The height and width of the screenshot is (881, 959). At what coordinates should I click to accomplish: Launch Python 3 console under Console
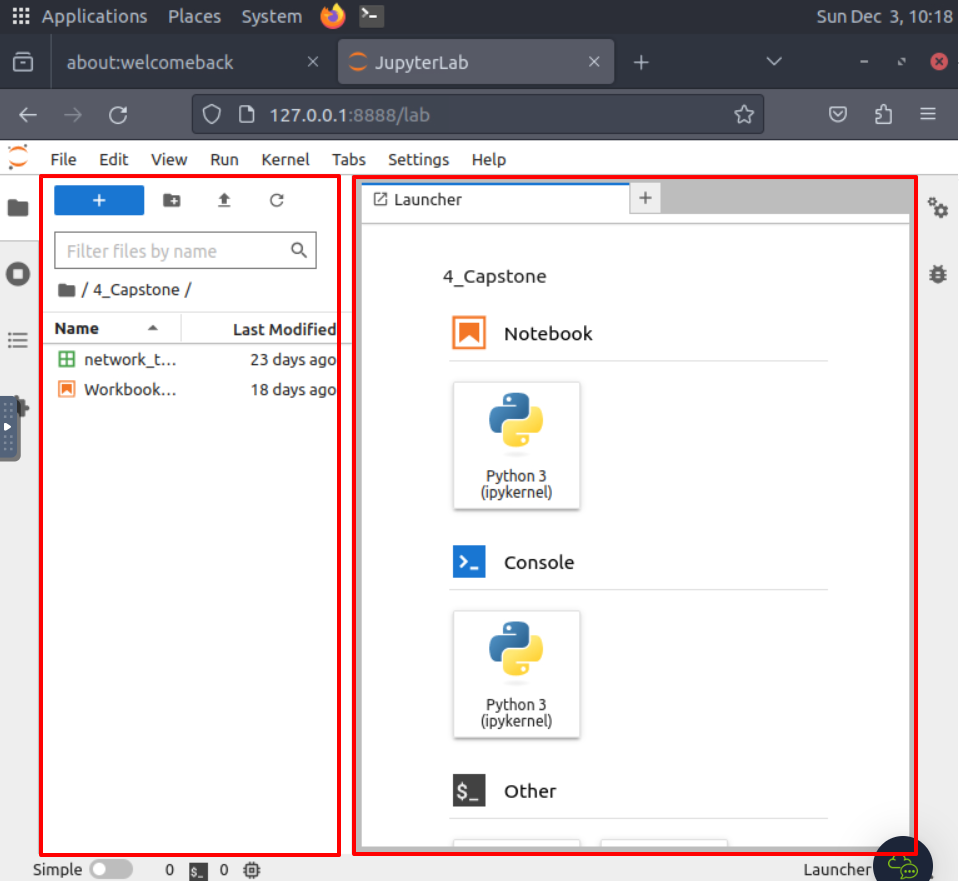click(517, 674)
